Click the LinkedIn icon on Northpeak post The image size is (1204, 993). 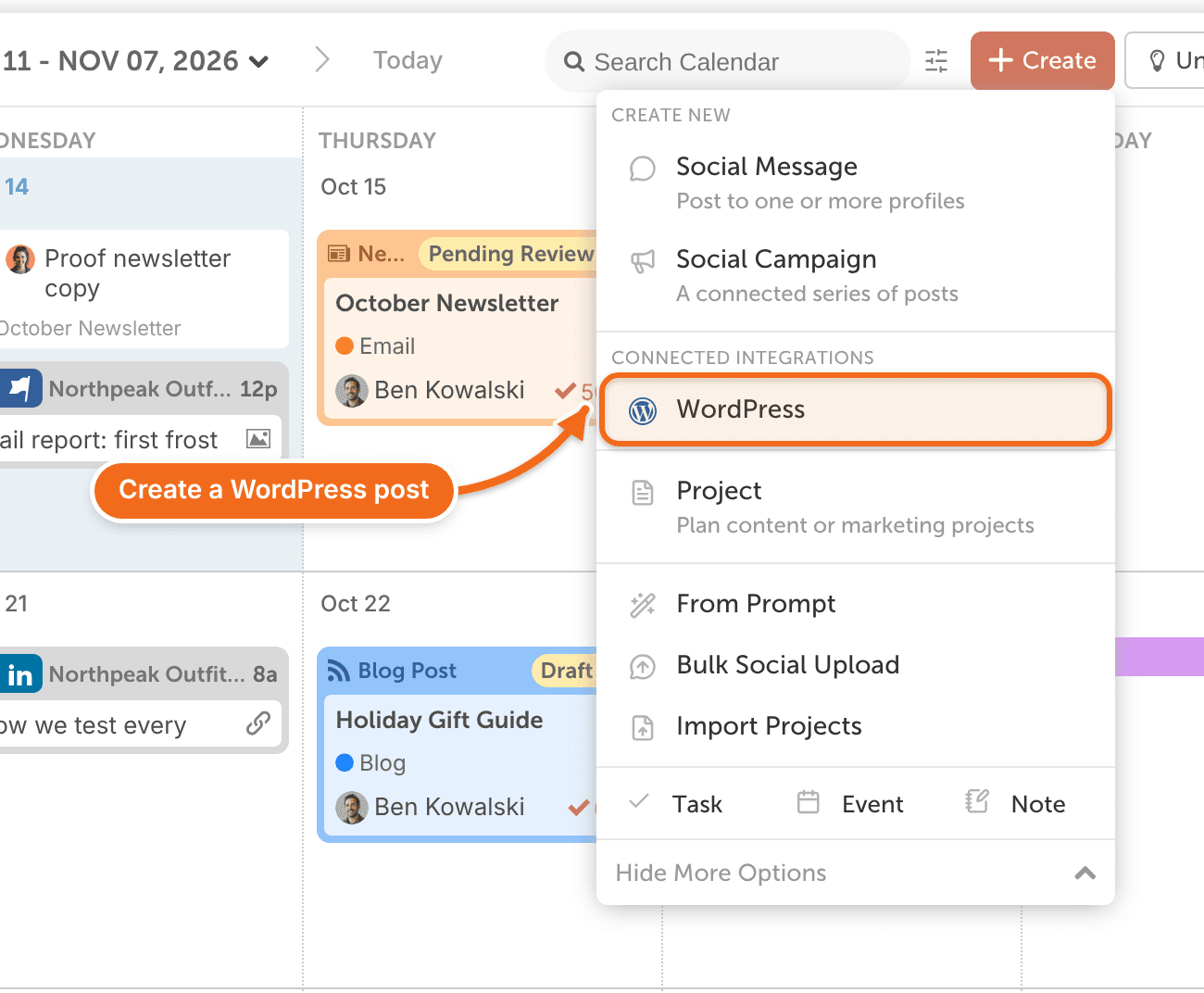click(20, 673)
